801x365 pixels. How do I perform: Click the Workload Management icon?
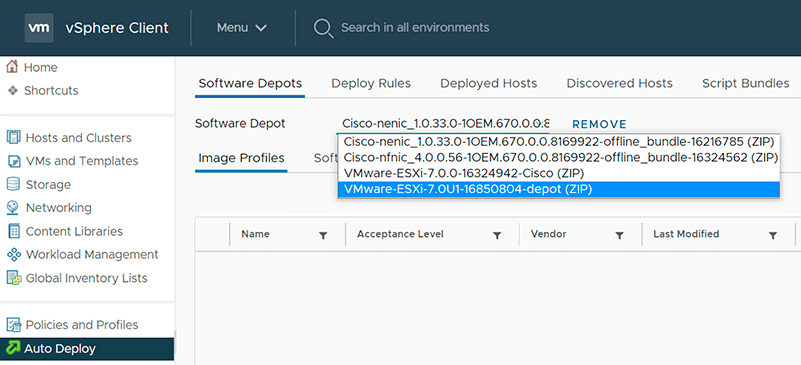click(13, 254)
